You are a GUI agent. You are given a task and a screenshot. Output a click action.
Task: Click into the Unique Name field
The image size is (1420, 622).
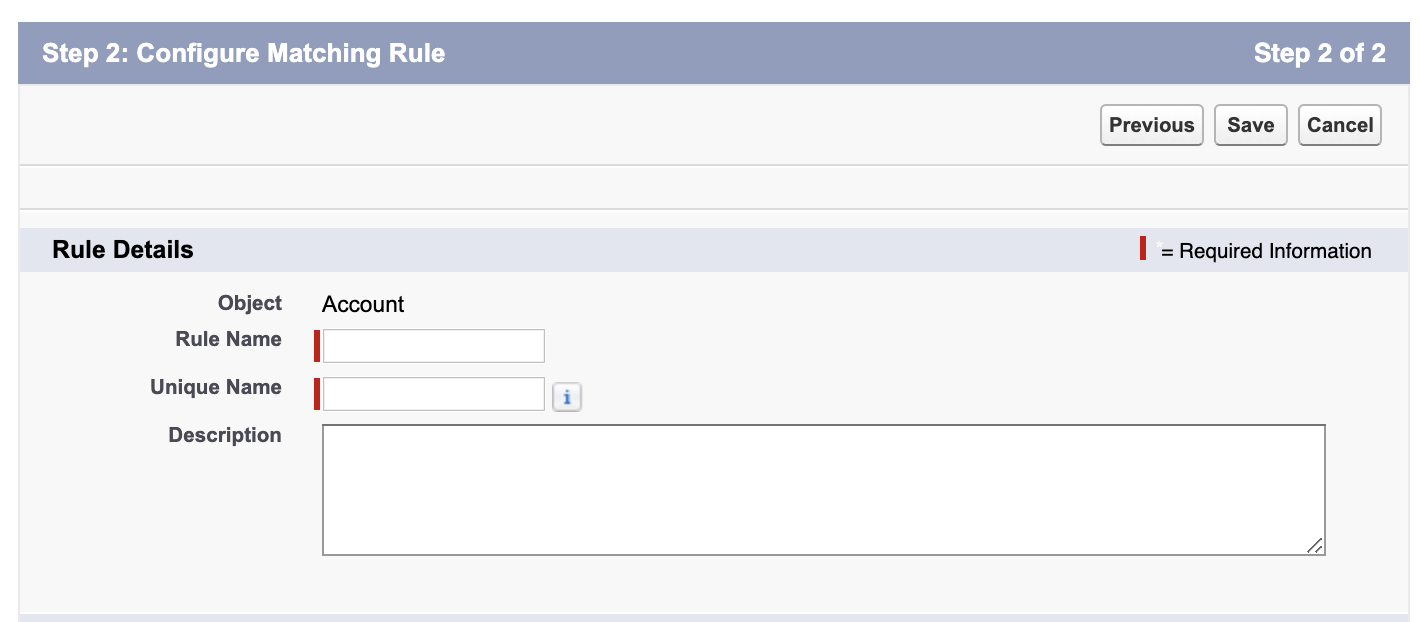tap(433, 393)
